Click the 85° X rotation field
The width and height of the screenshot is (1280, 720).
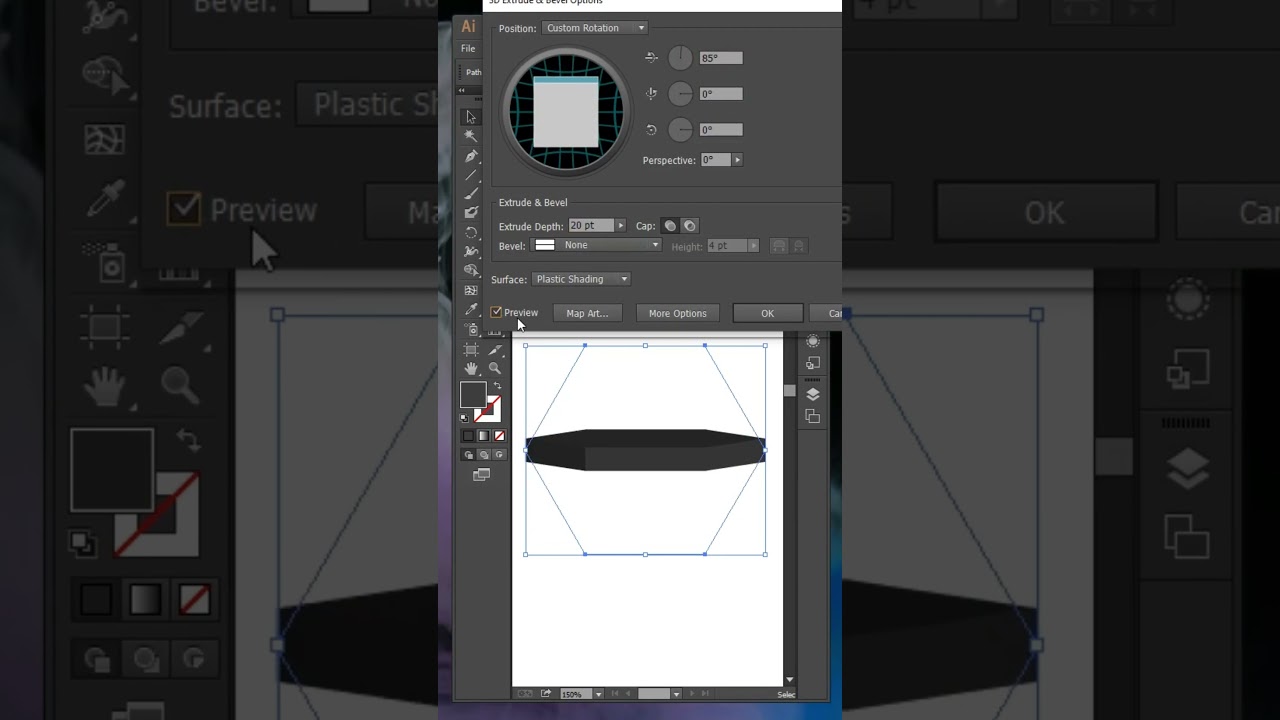721,58
